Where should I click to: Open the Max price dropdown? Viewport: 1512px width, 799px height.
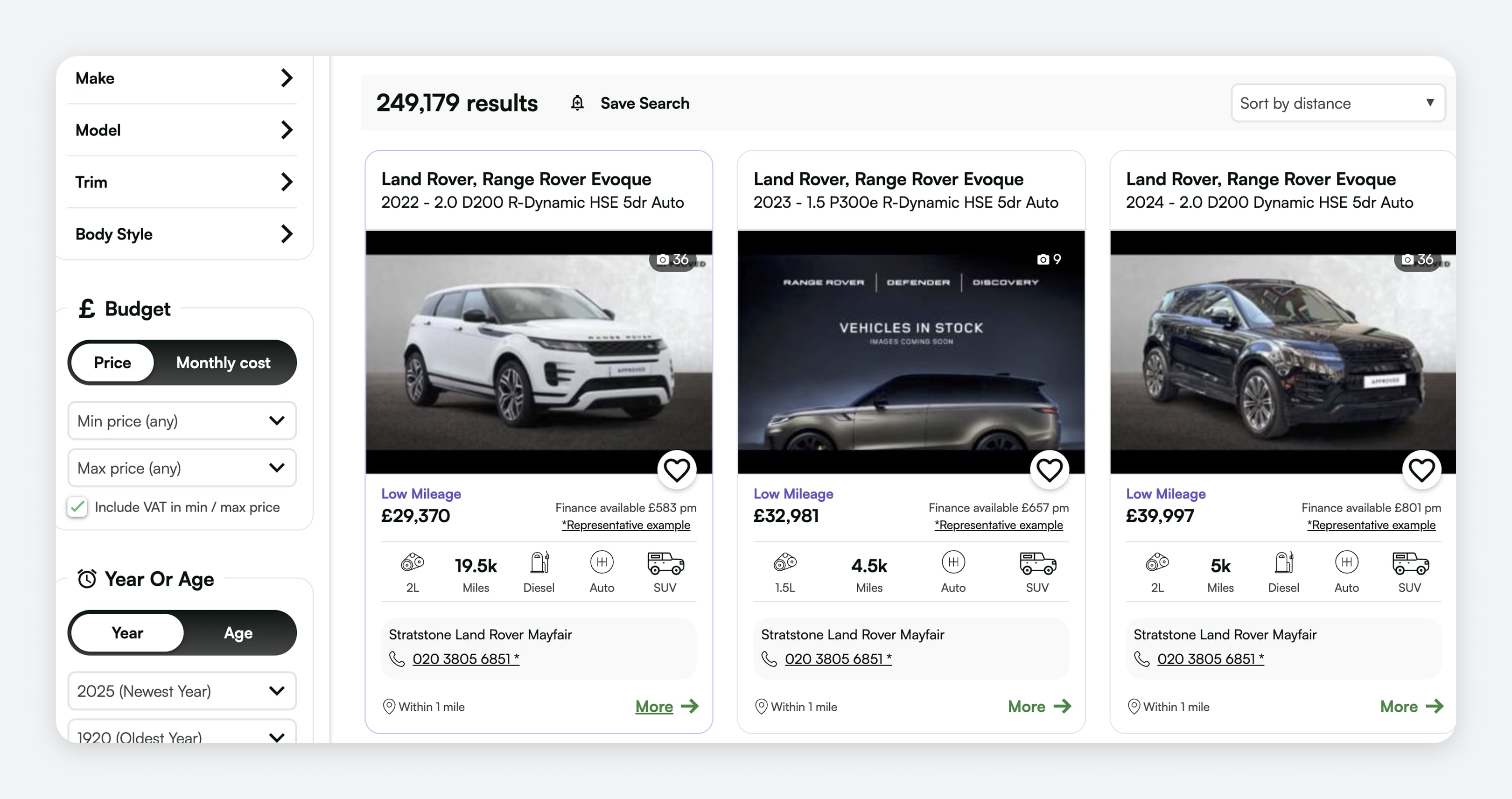182,468
